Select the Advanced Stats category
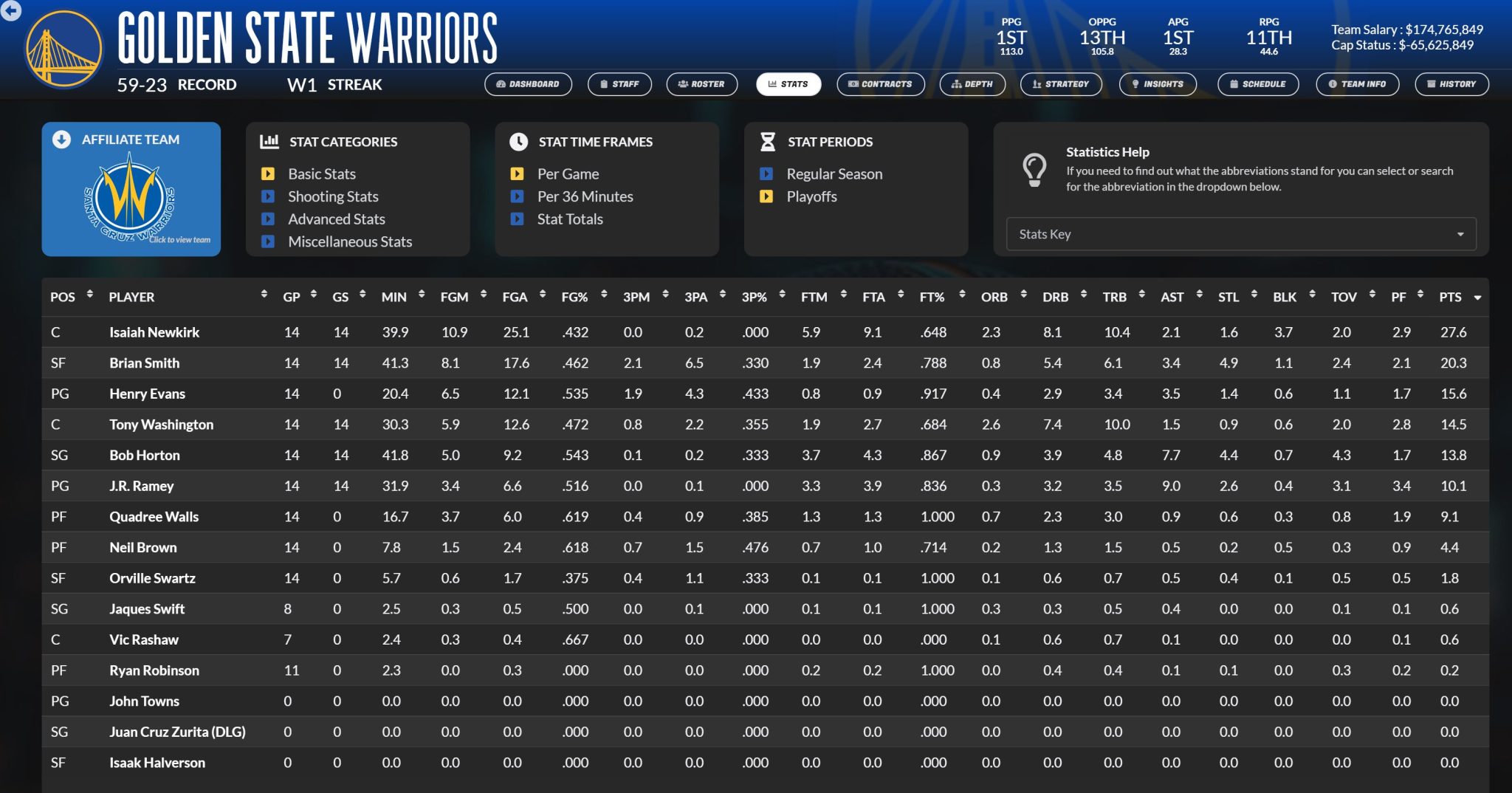This screenshot has height=793, width=1512. click(336, 219)
